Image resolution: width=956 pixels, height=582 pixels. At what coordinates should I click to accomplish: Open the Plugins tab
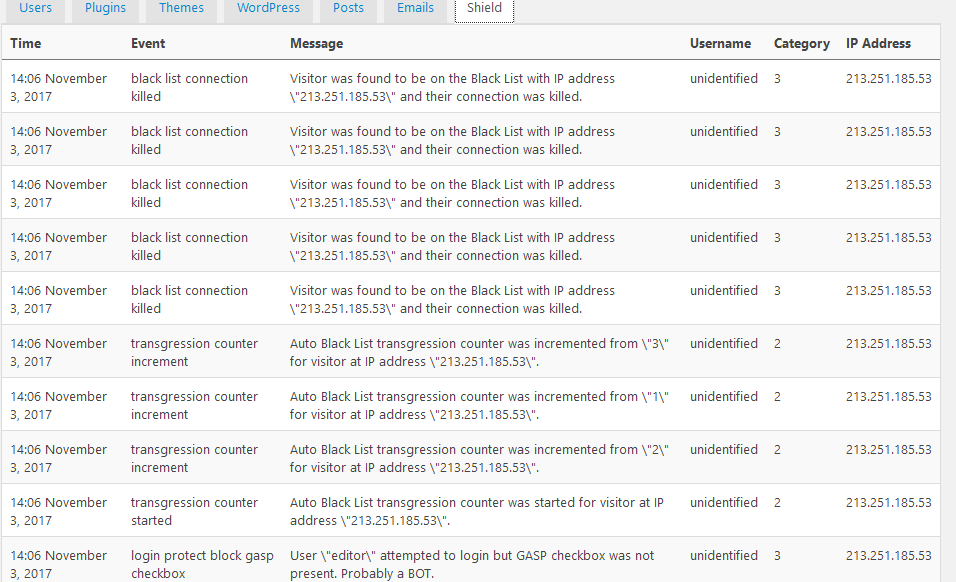[x=105, y=9]
